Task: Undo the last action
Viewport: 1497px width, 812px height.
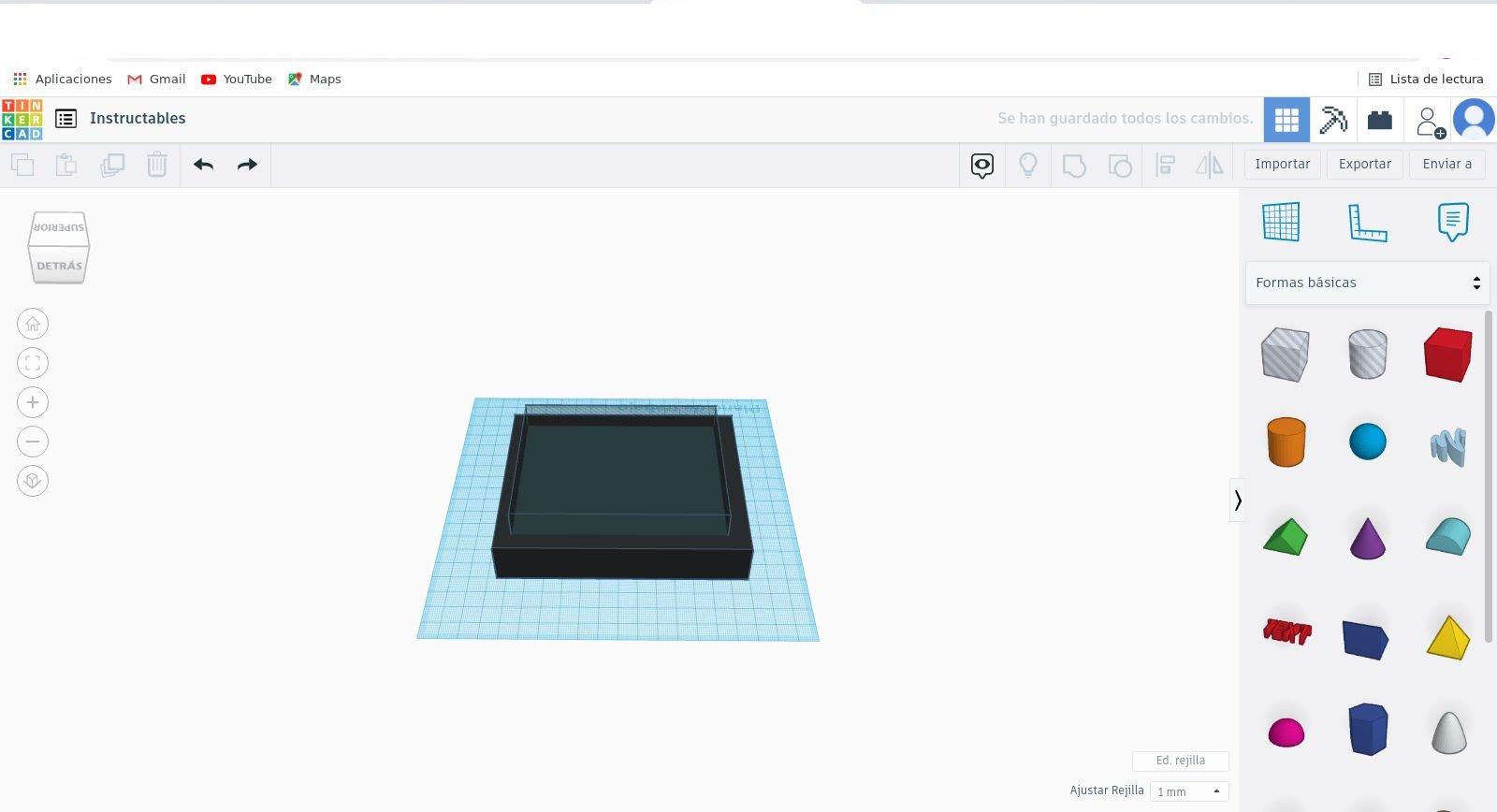Action: click(203, 165)
